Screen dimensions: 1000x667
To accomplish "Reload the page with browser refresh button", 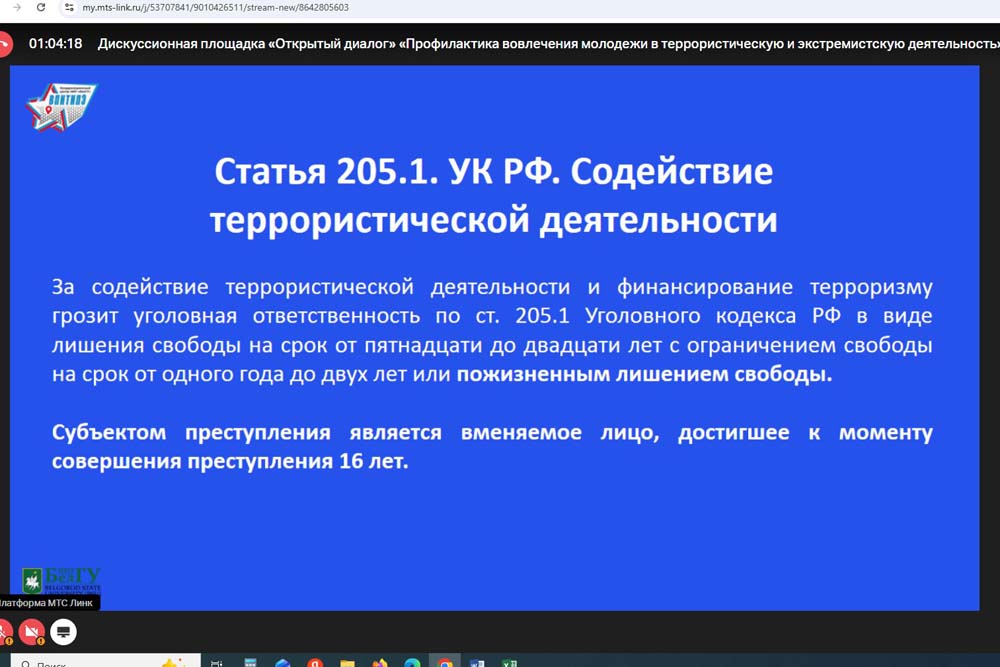I will [41, 7].
